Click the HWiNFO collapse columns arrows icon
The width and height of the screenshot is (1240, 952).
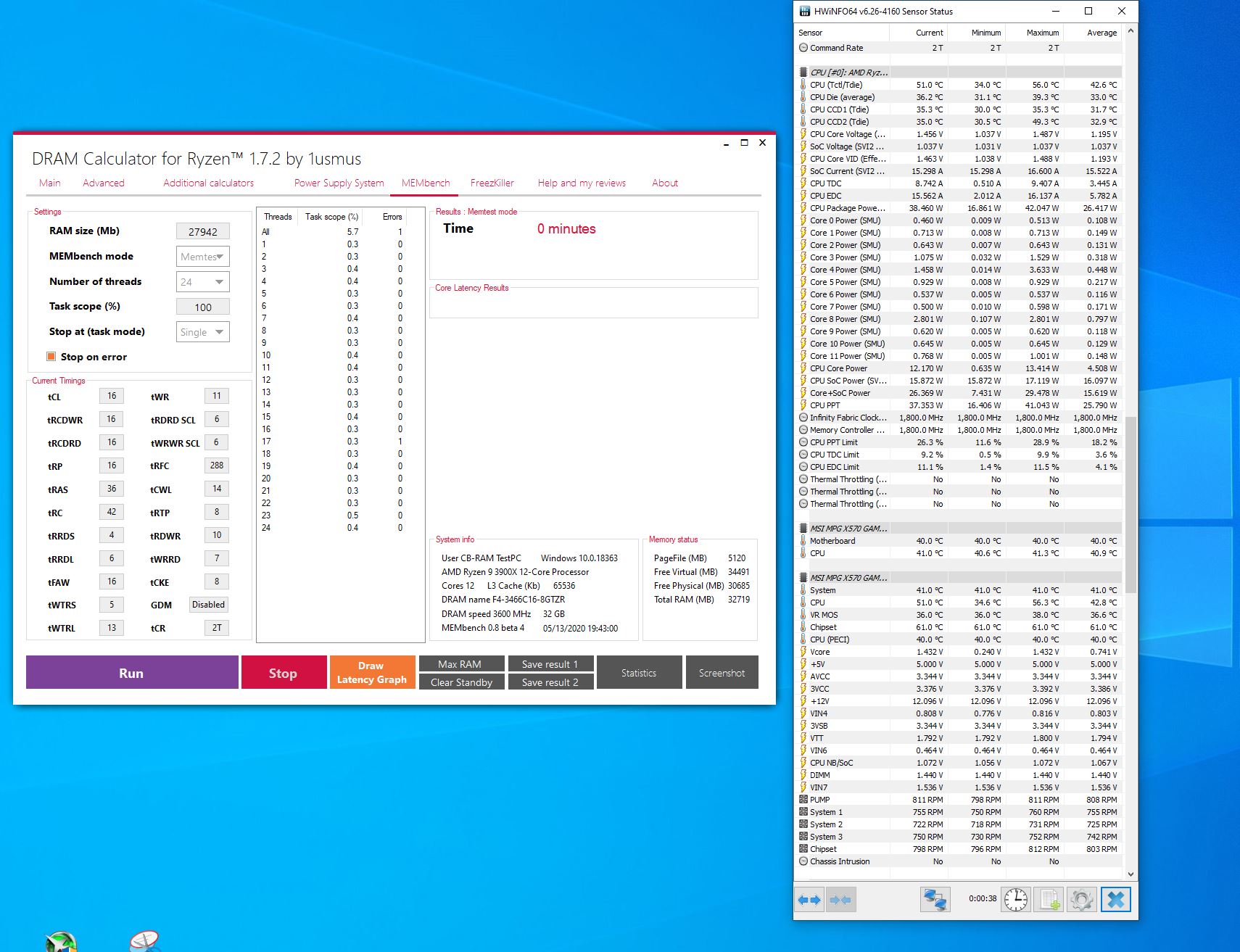(x=840, y=900)
